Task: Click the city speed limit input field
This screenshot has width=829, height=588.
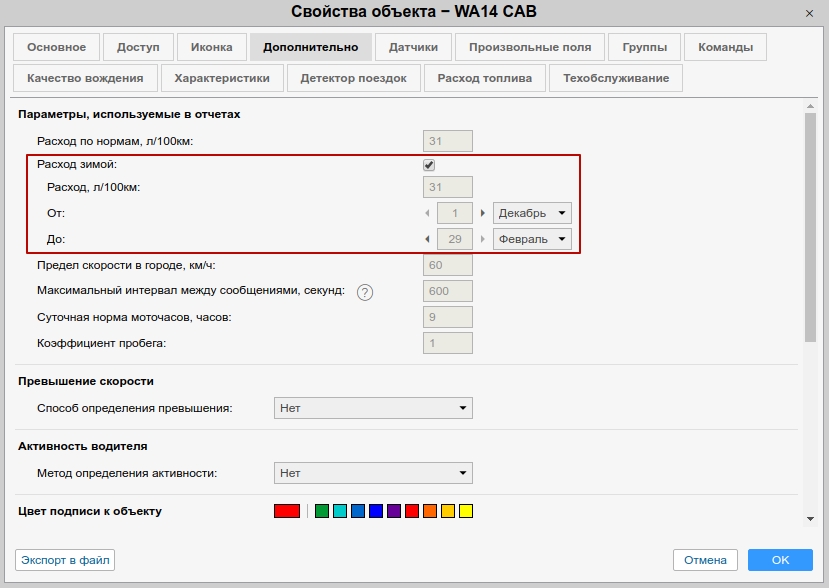Action: 449,266
